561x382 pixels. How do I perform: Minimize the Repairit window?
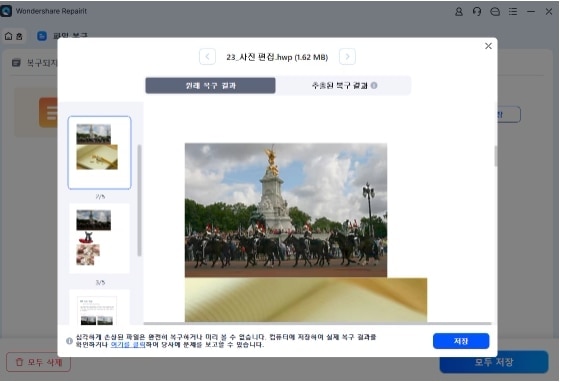pyautogui.click(x=531, y=12)
